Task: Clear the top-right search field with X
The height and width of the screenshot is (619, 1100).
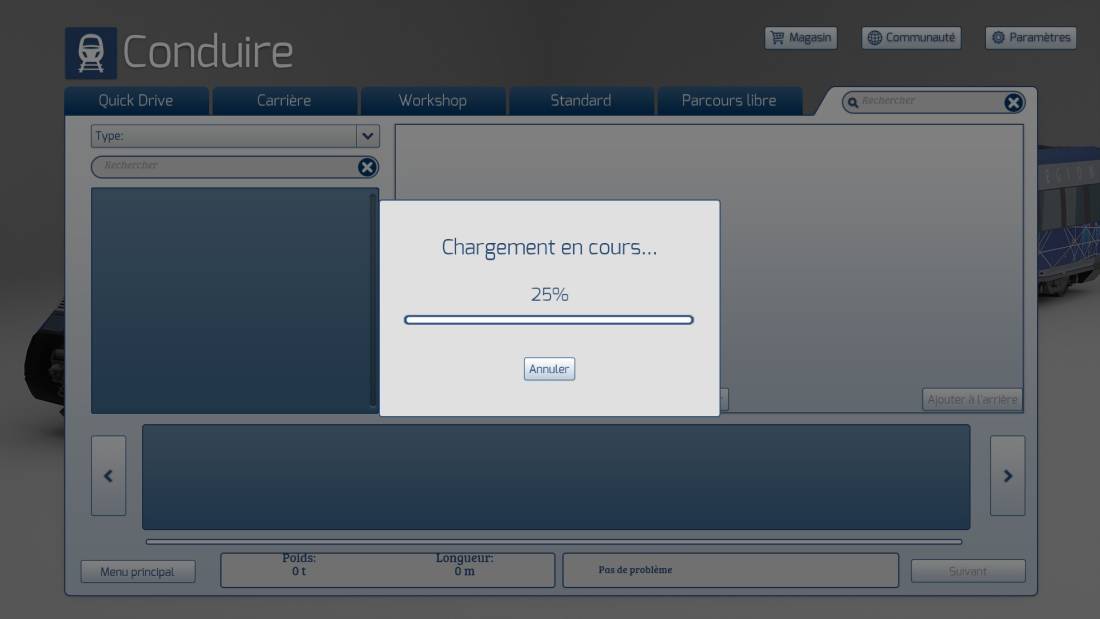Action: [1012, 102]
